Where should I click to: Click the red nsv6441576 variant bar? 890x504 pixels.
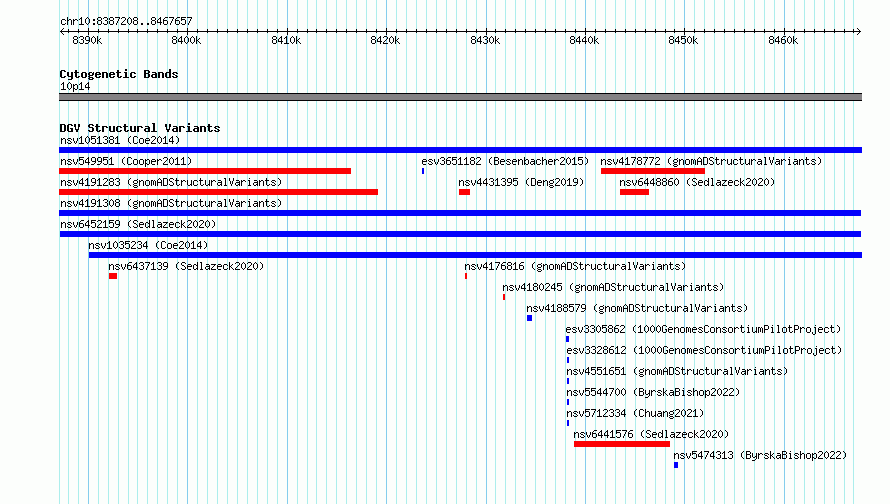622,444
